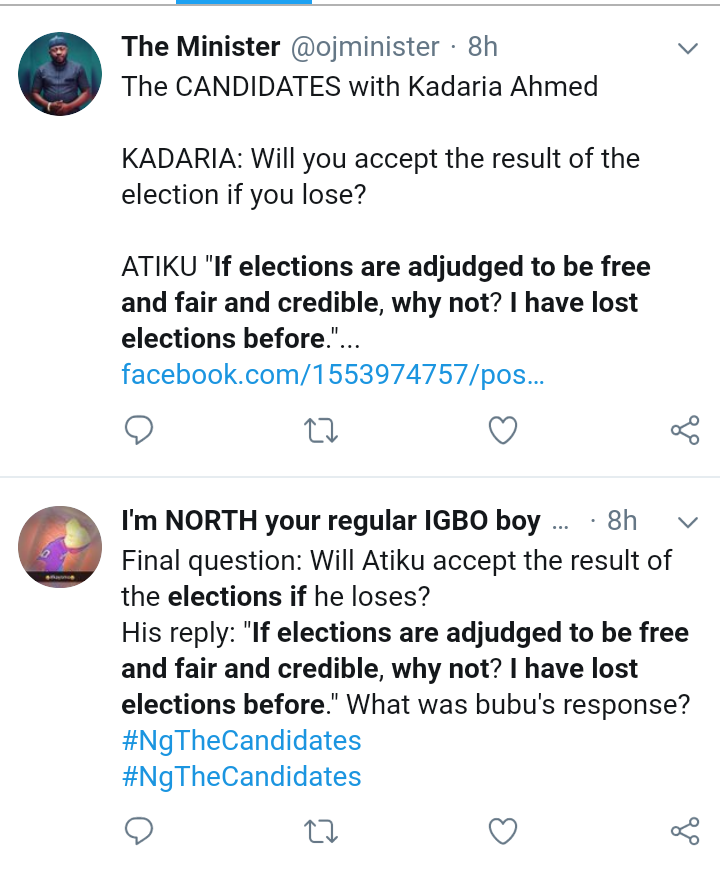Image resolution: width=720 pixels, height=872 pixels.
Task: Share the IGBO boy tweet
Action: [x=684, y=830]
